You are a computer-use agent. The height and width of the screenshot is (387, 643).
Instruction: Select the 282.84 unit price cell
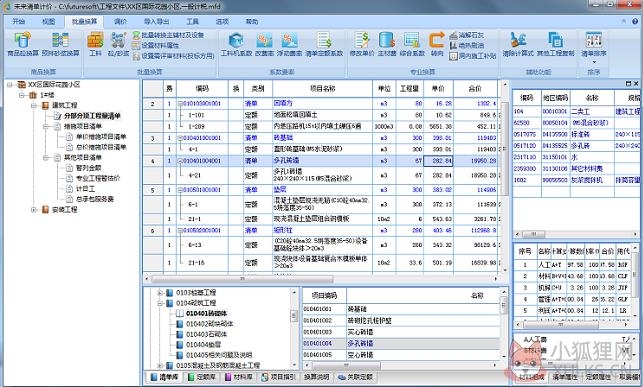438,161
